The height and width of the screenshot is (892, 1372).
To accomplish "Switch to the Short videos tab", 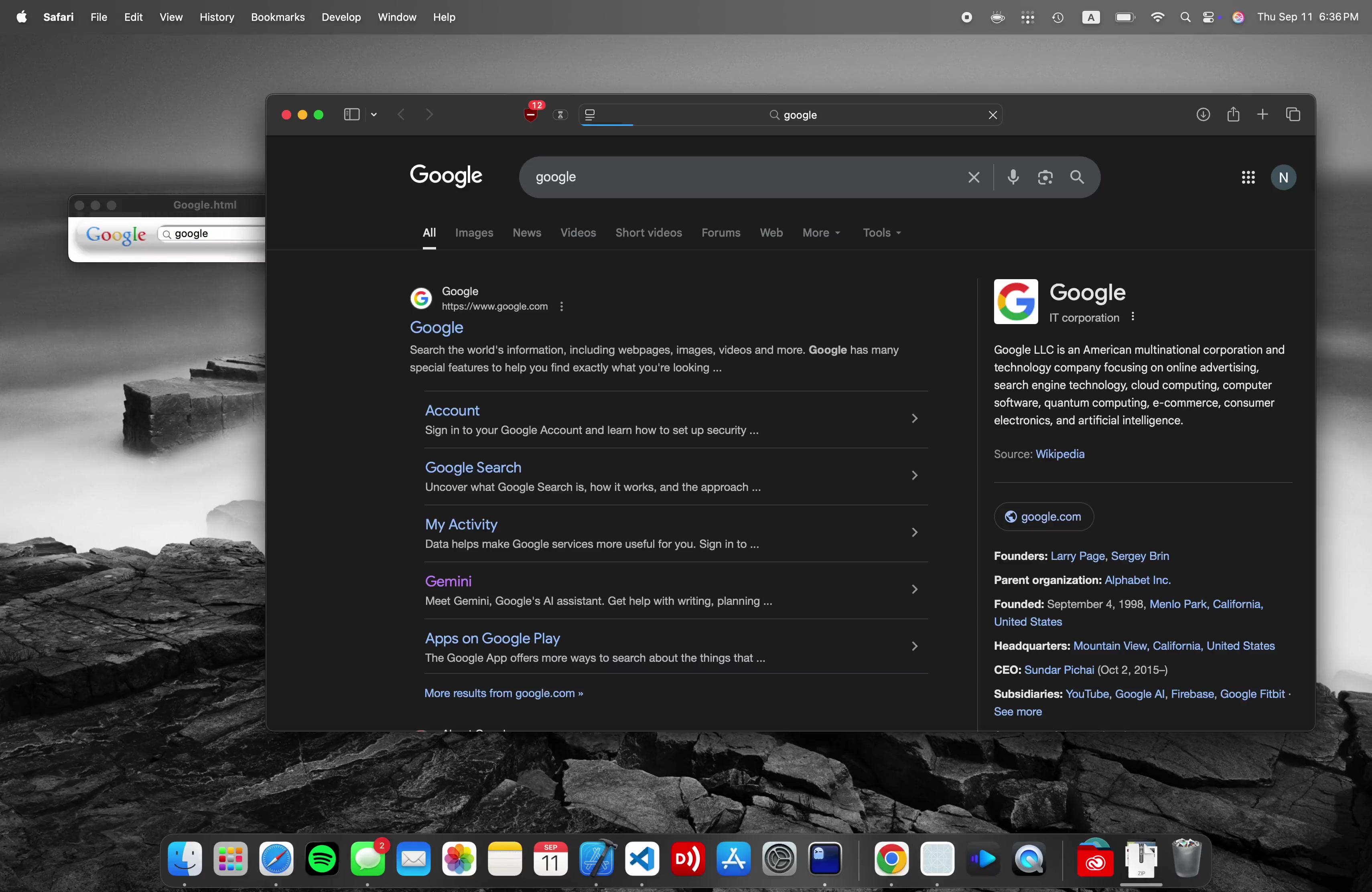I will [x=649, y=233].
